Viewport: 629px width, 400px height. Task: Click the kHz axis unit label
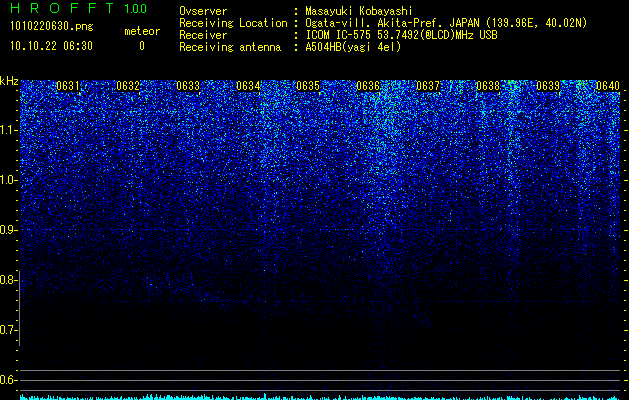[x=9, y=81]
